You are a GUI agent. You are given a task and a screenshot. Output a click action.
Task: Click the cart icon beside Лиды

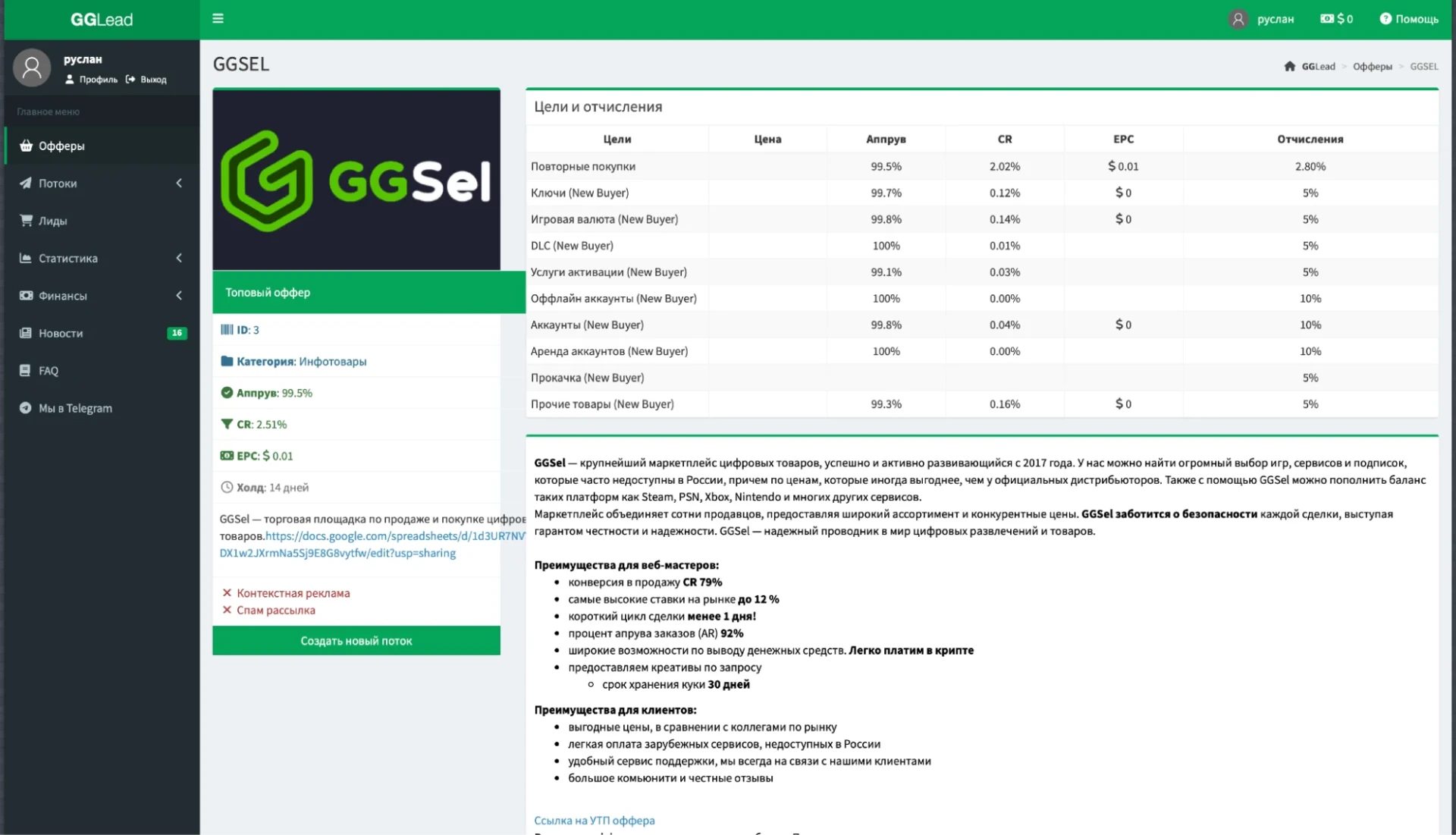pyautogui.click(x=26, y=220)
